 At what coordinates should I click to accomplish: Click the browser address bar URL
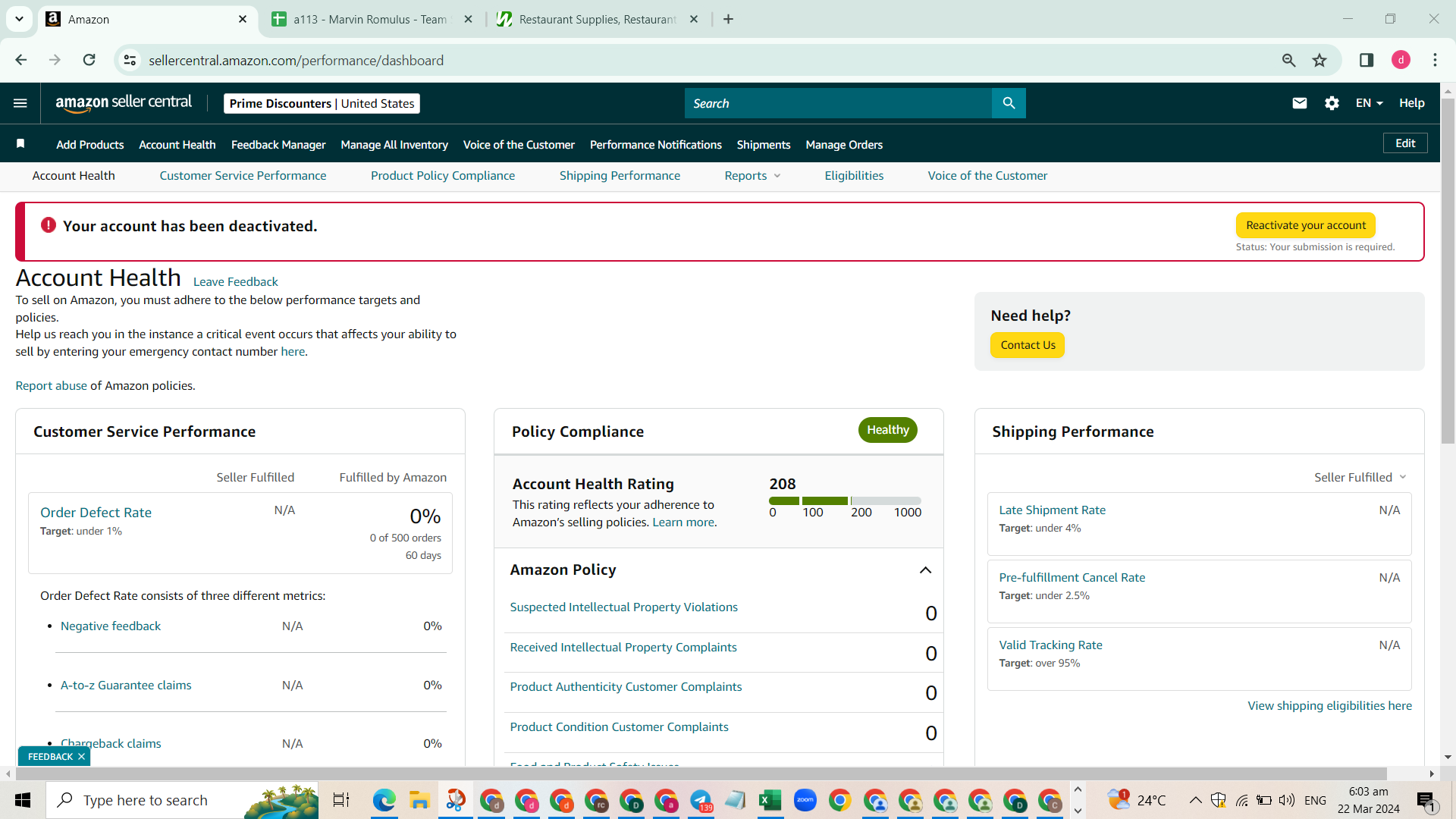pos(296,61)
